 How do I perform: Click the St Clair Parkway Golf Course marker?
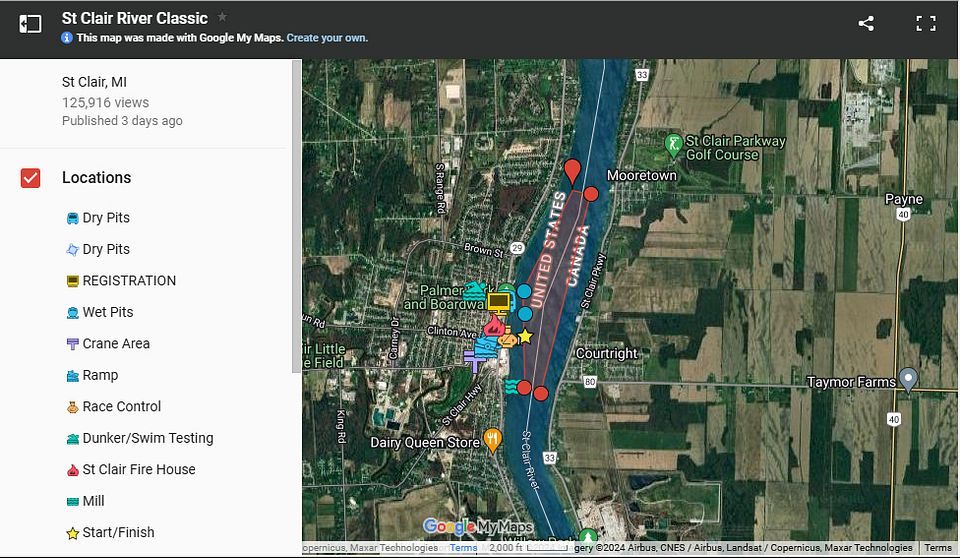pos(674,146)
